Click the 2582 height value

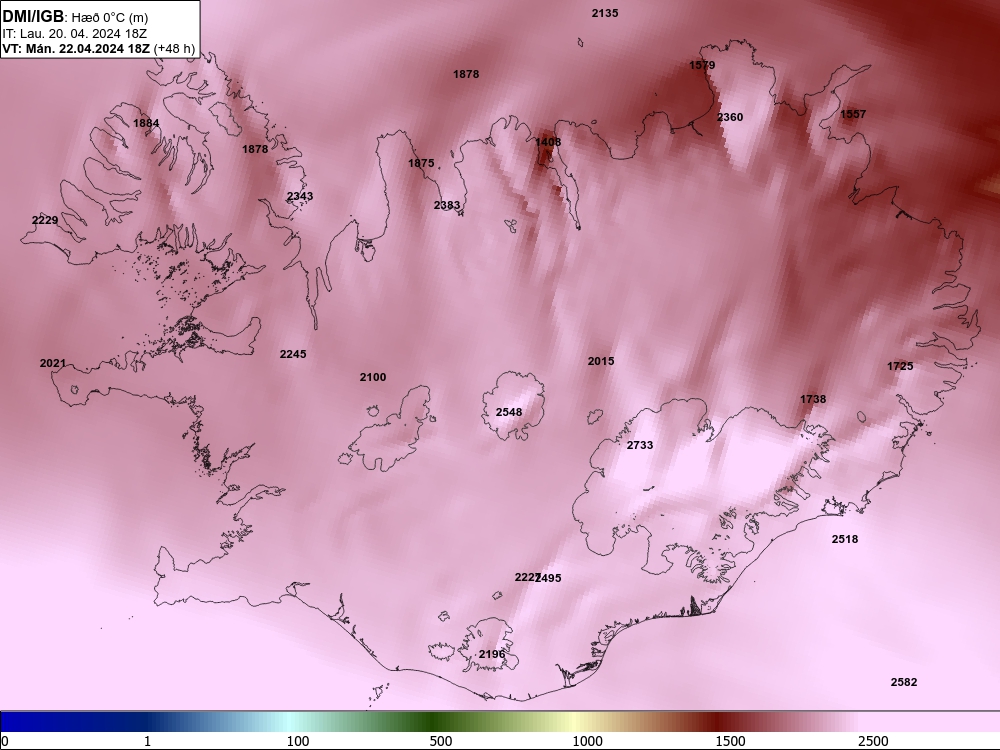pos(904,682)
